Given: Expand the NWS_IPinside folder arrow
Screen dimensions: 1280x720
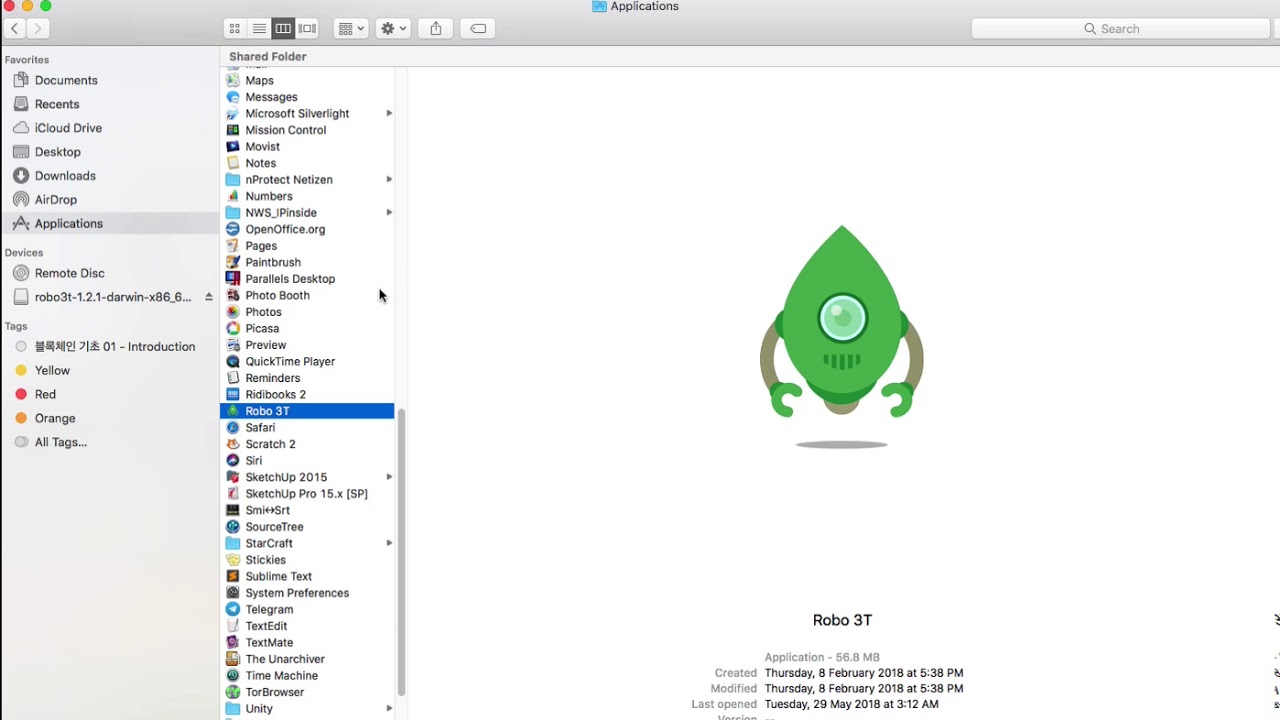Looking at the screenshot, I should pyautogui.click(x=389, y=212).
